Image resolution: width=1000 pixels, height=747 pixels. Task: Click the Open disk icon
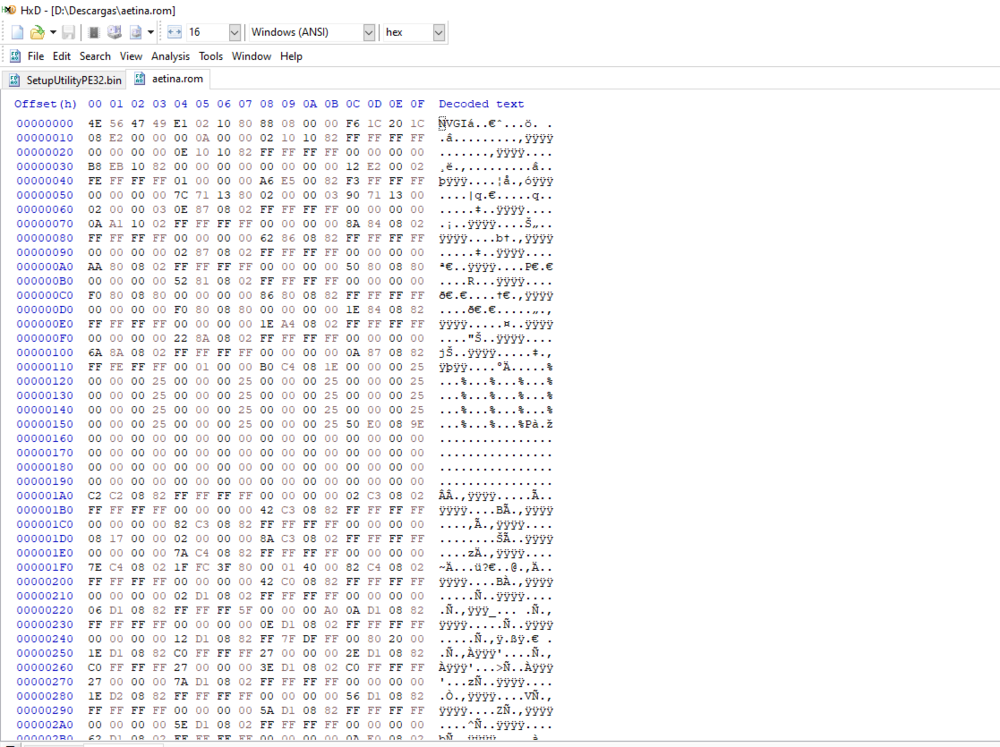tap(114, 32)
